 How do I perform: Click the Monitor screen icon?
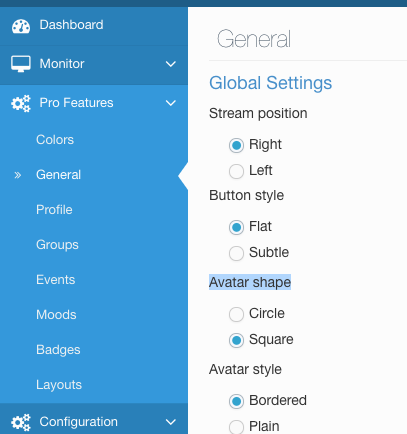[x=21, y=64]
